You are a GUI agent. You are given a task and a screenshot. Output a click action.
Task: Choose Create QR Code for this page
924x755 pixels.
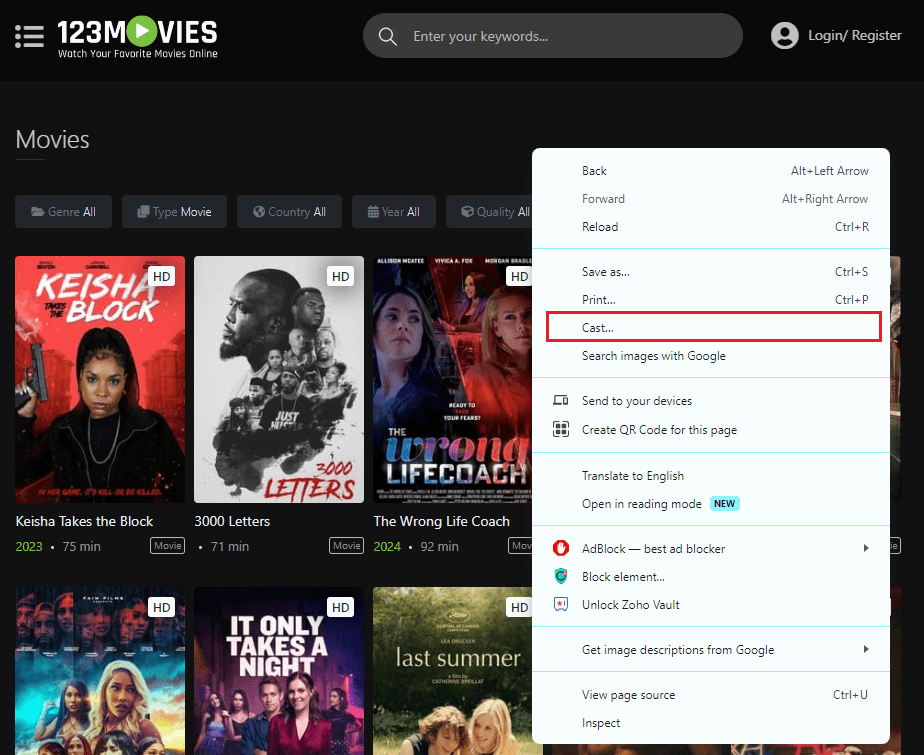click(x=711, y=430)
